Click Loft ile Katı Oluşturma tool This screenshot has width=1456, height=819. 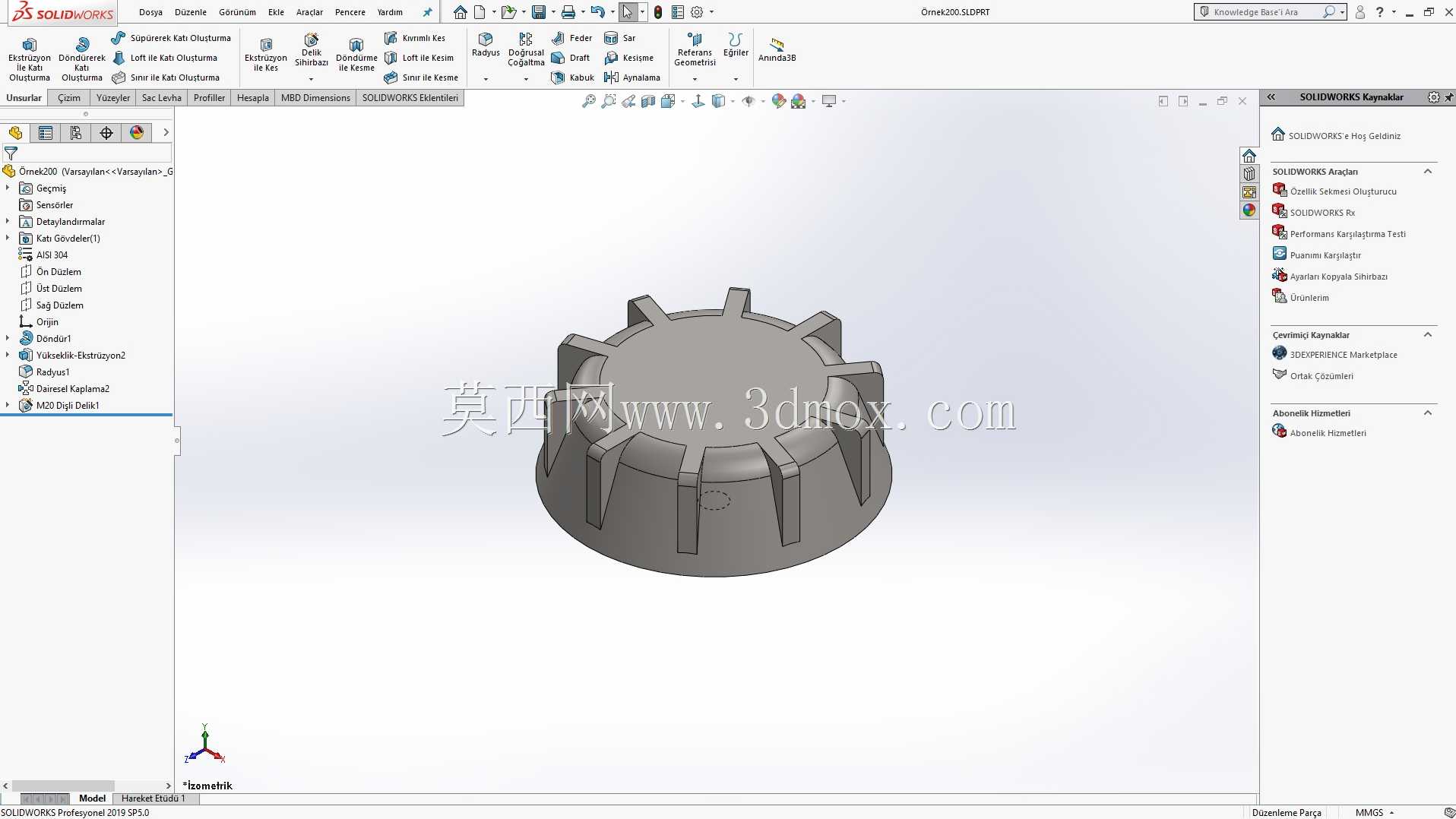coord(165,58)
